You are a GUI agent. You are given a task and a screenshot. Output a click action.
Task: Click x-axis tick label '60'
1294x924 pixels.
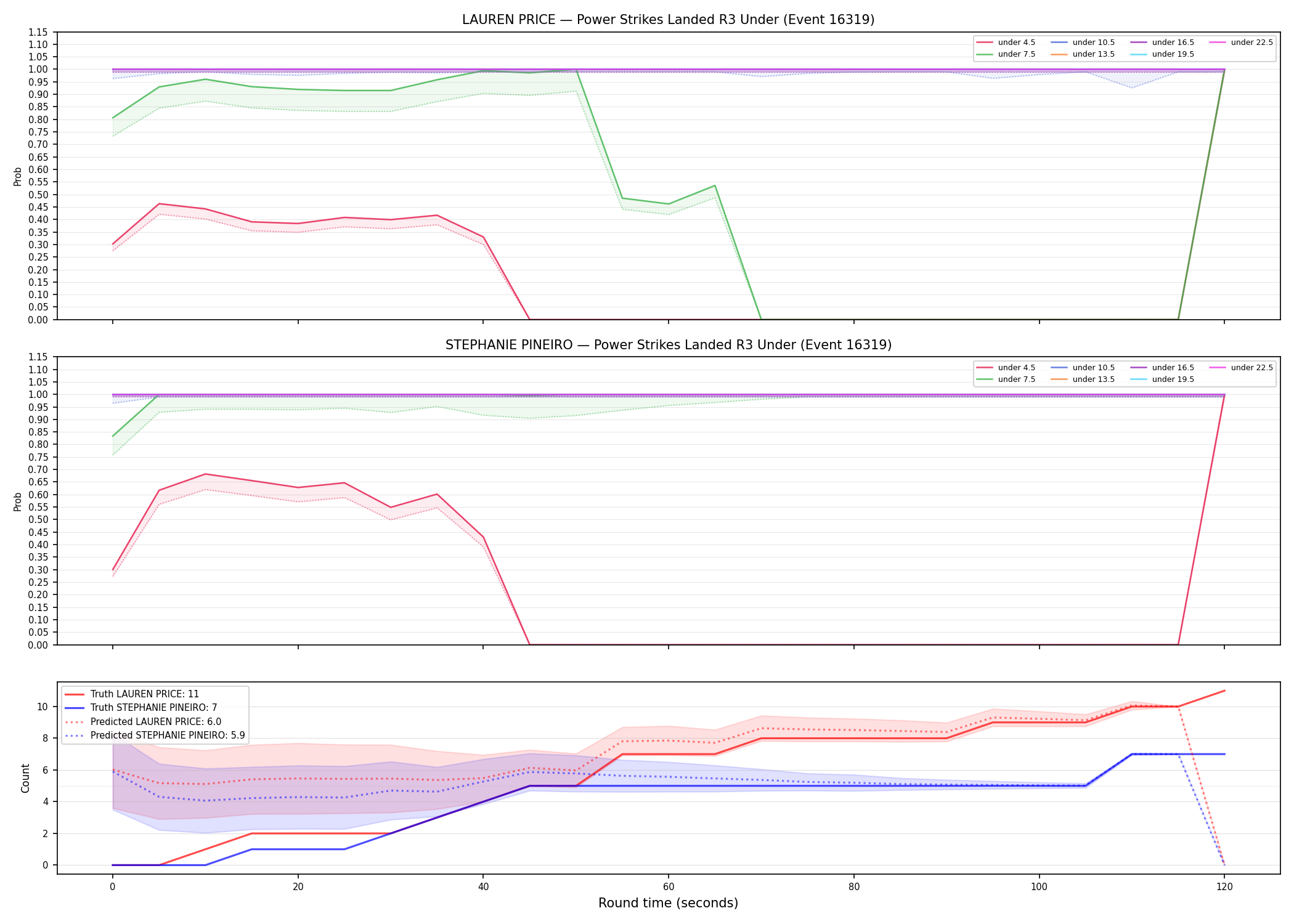click(669, 887)
